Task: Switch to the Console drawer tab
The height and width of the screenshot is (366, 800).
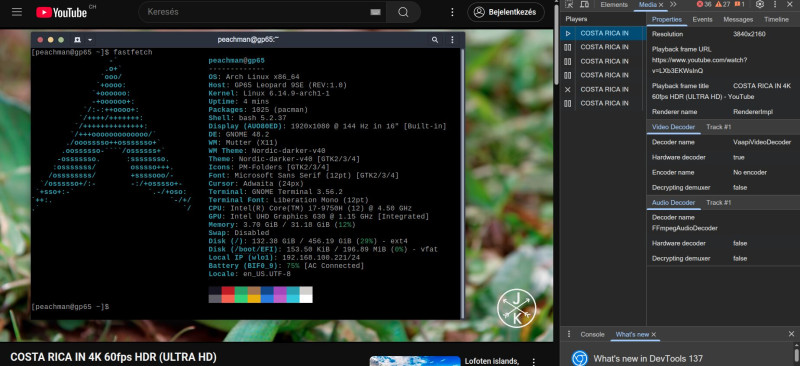Action: click(x=592, y=334)
